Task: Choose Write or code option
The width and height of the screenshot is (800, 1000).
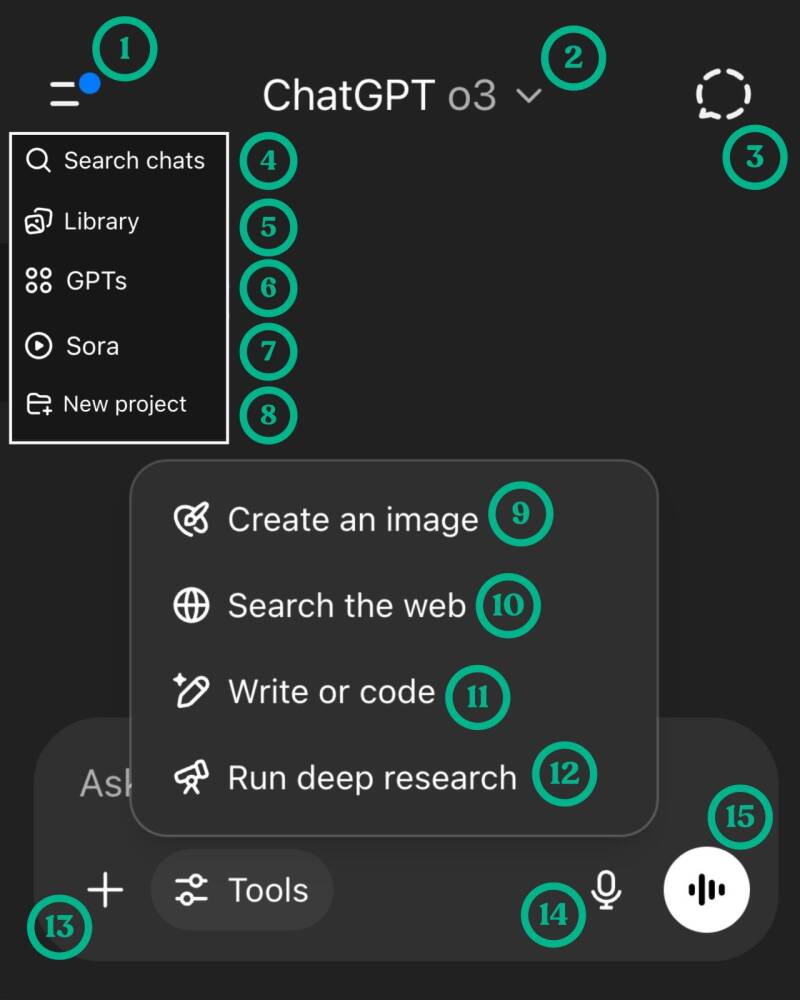Action: pos(331,692)
